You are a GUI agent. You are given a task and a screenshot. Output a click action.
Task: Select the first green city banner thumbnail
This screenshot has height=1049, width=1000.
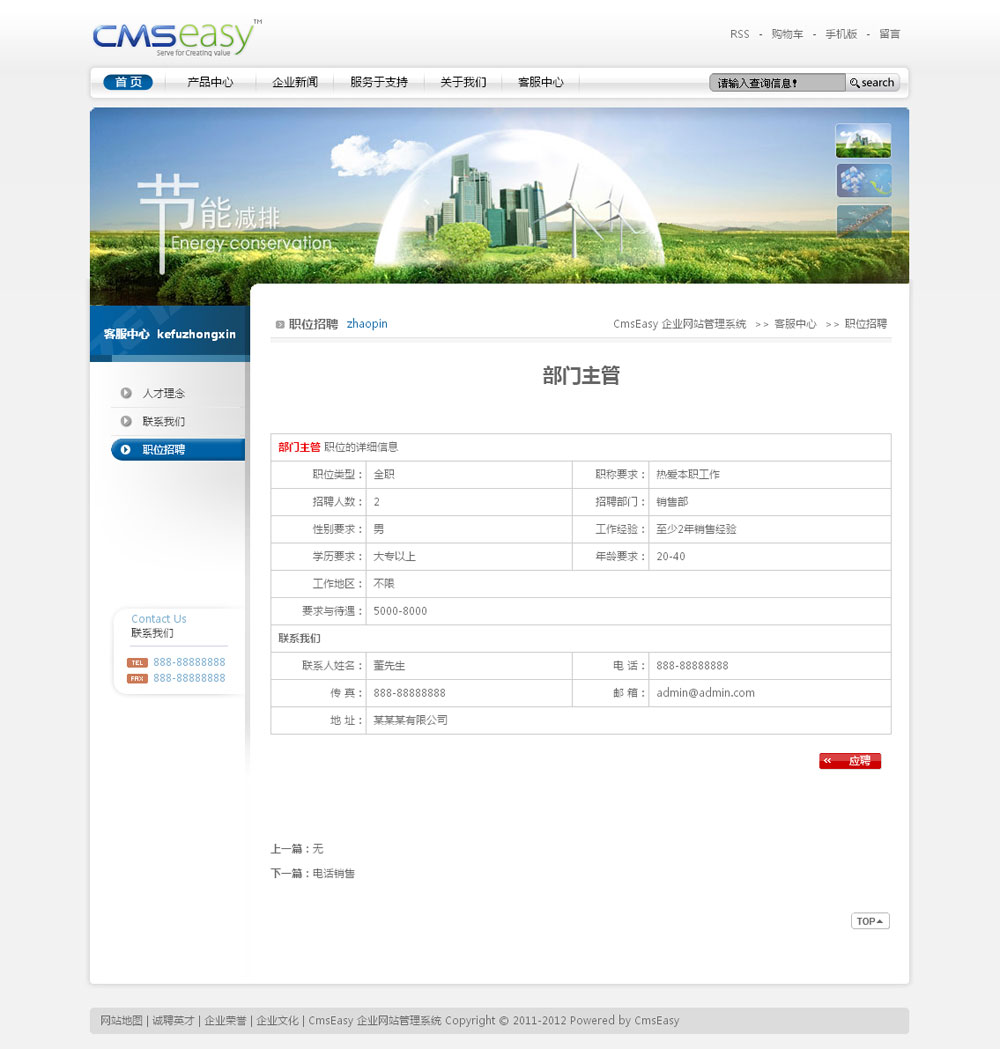click(x=863, y=141)
